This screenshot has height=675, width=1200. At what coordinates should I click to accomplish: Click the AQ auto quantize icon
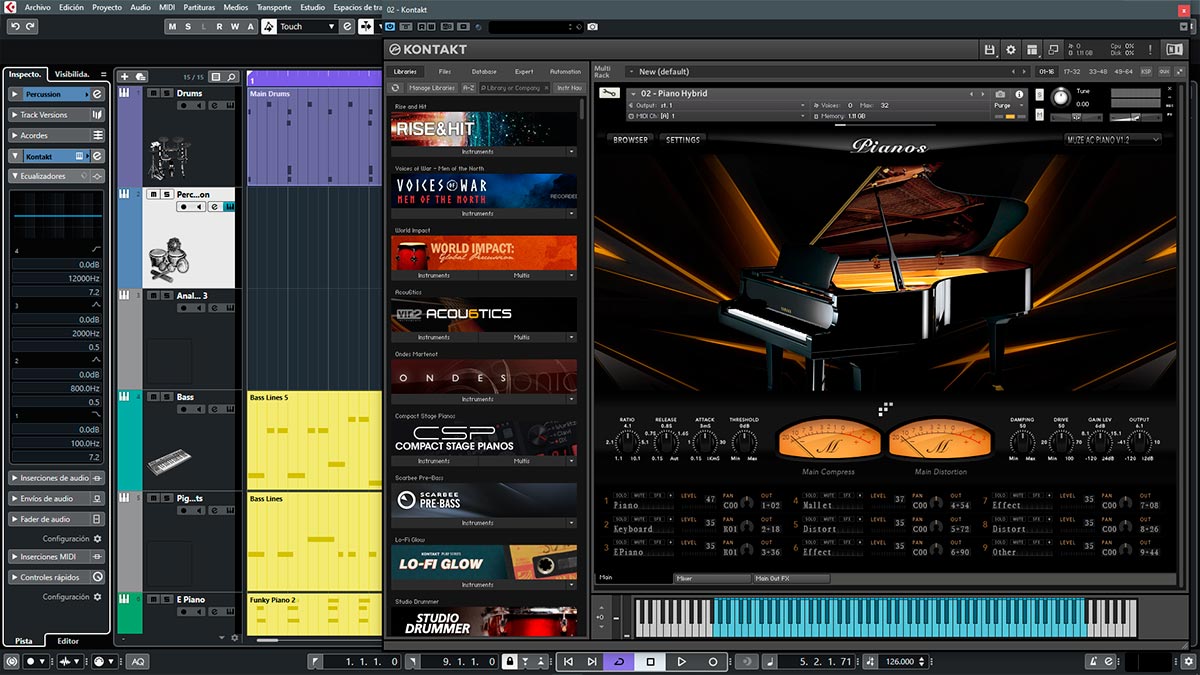137,662
